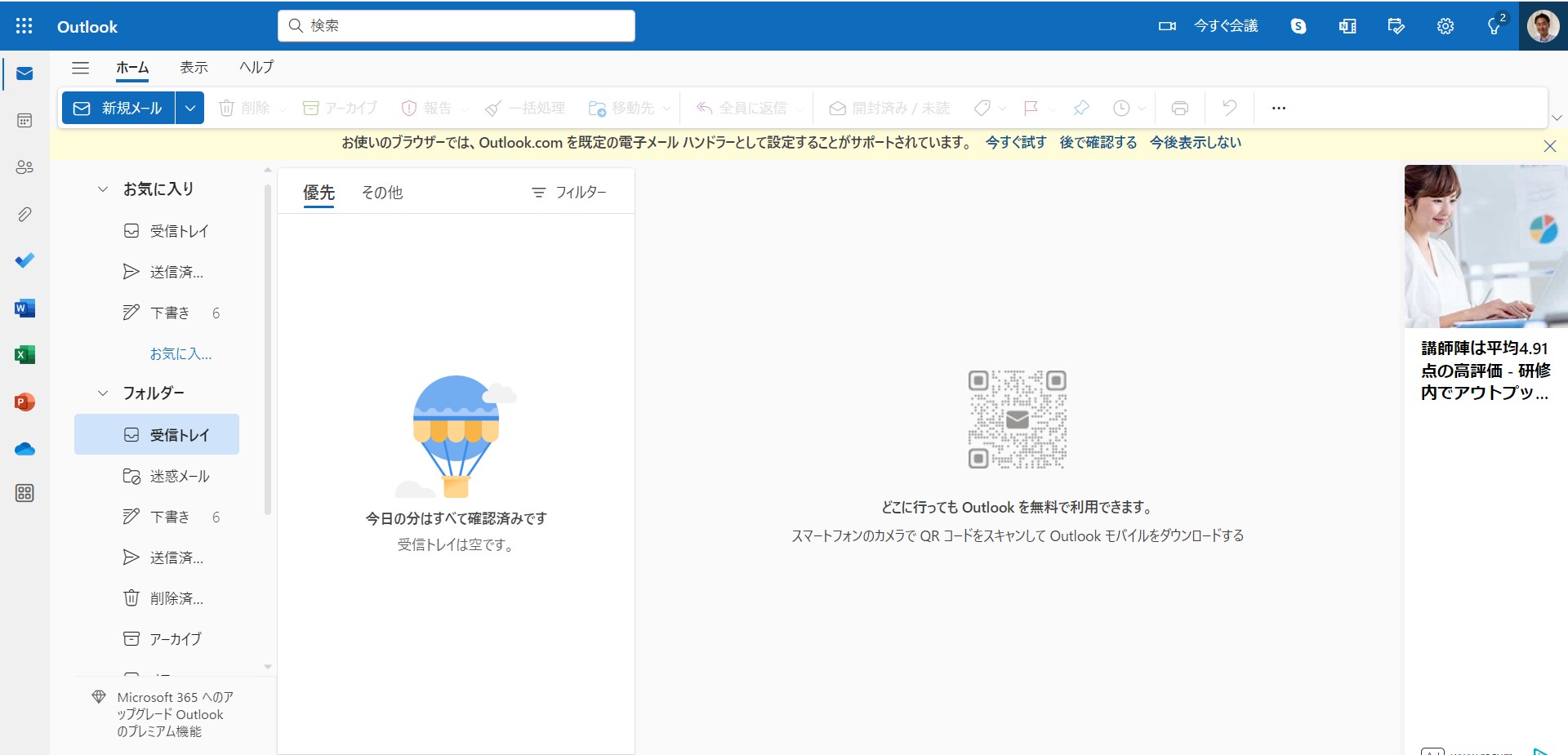Launch Excel from the left app rail
Viewport: 1568px width, 755px height.
tap(24, 355)
